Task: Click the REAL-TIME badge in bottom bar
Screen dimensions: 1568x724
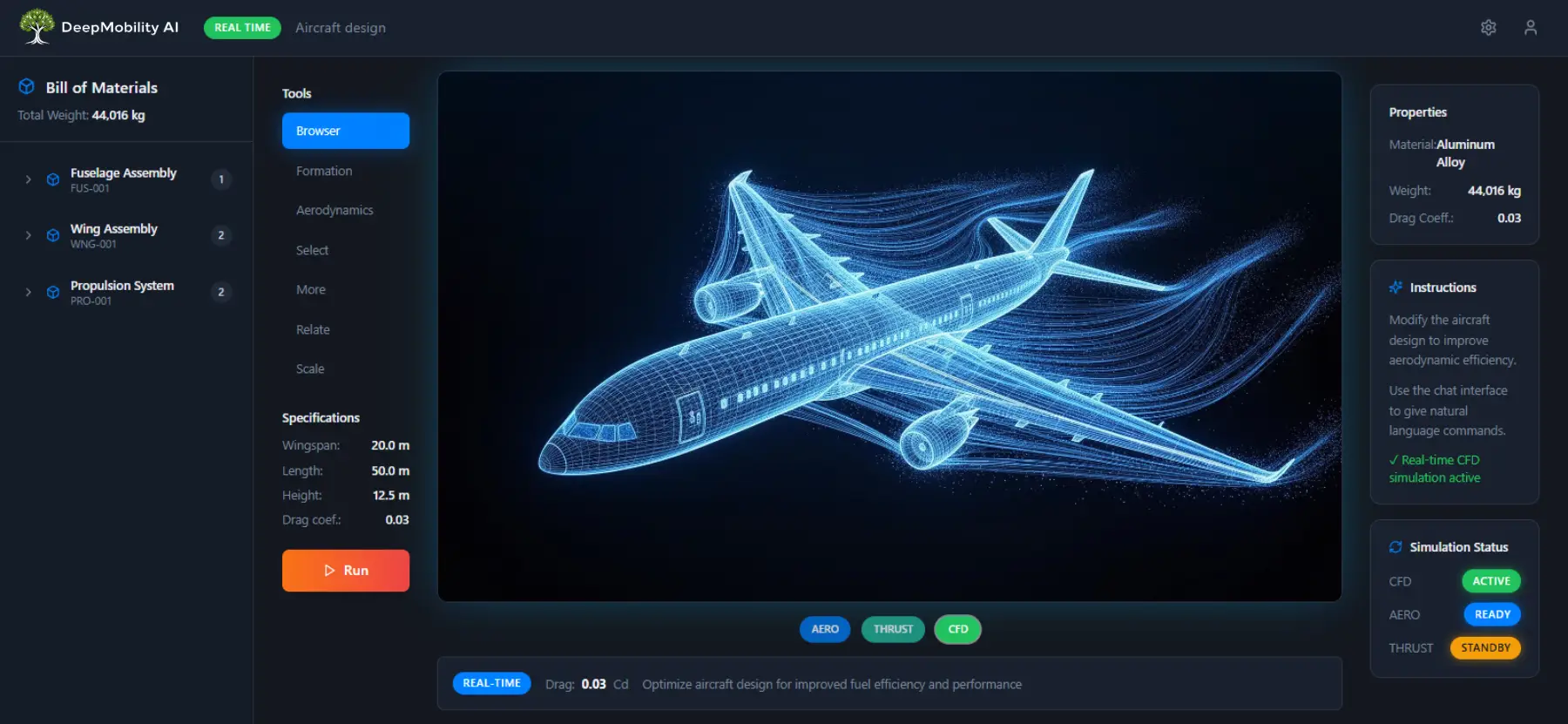Action: 491,683
